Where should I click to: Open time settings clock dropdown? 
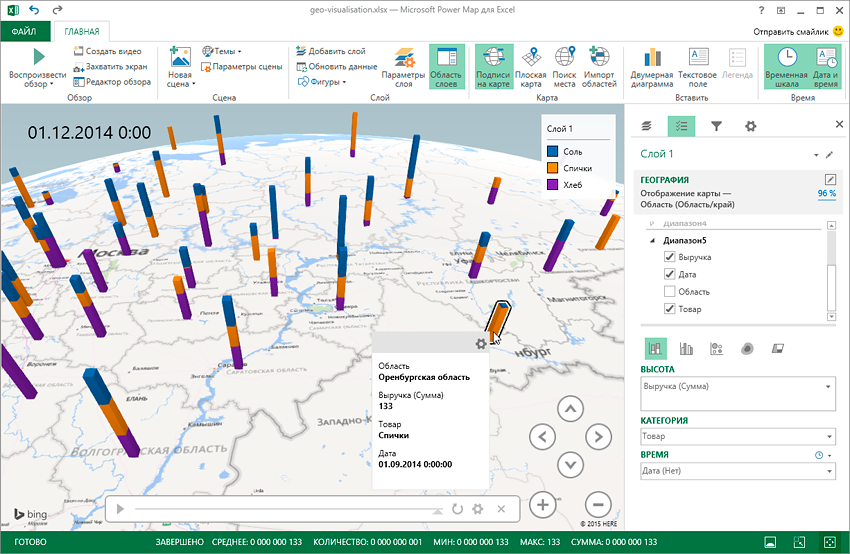click(822, 455)
